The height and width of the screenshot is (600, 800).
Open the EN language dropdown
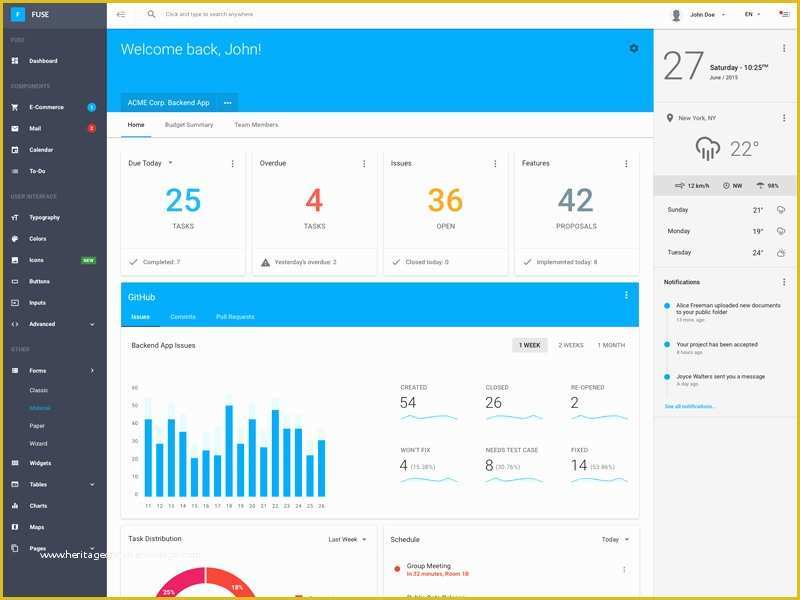point(752,14)
